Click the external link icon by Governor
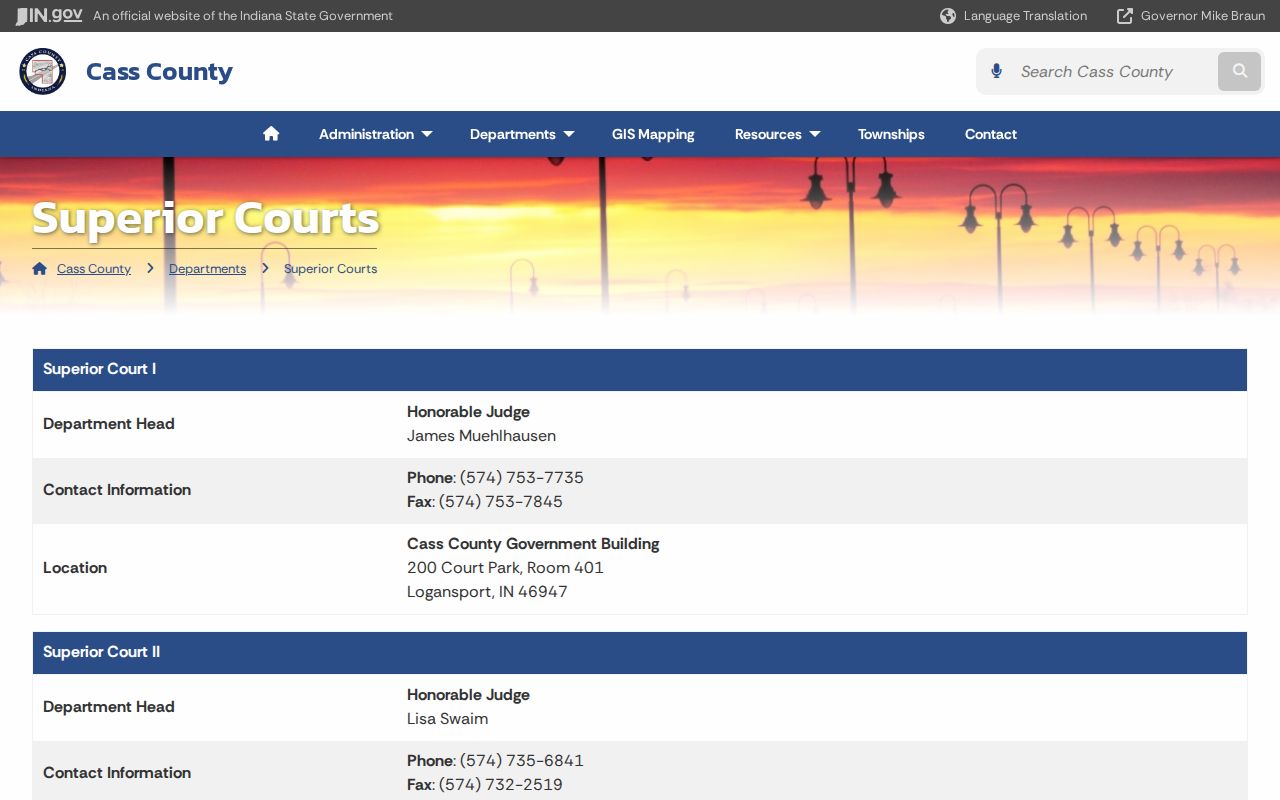This screenshot has height=800, width=1280. [x=1125, y=16]
